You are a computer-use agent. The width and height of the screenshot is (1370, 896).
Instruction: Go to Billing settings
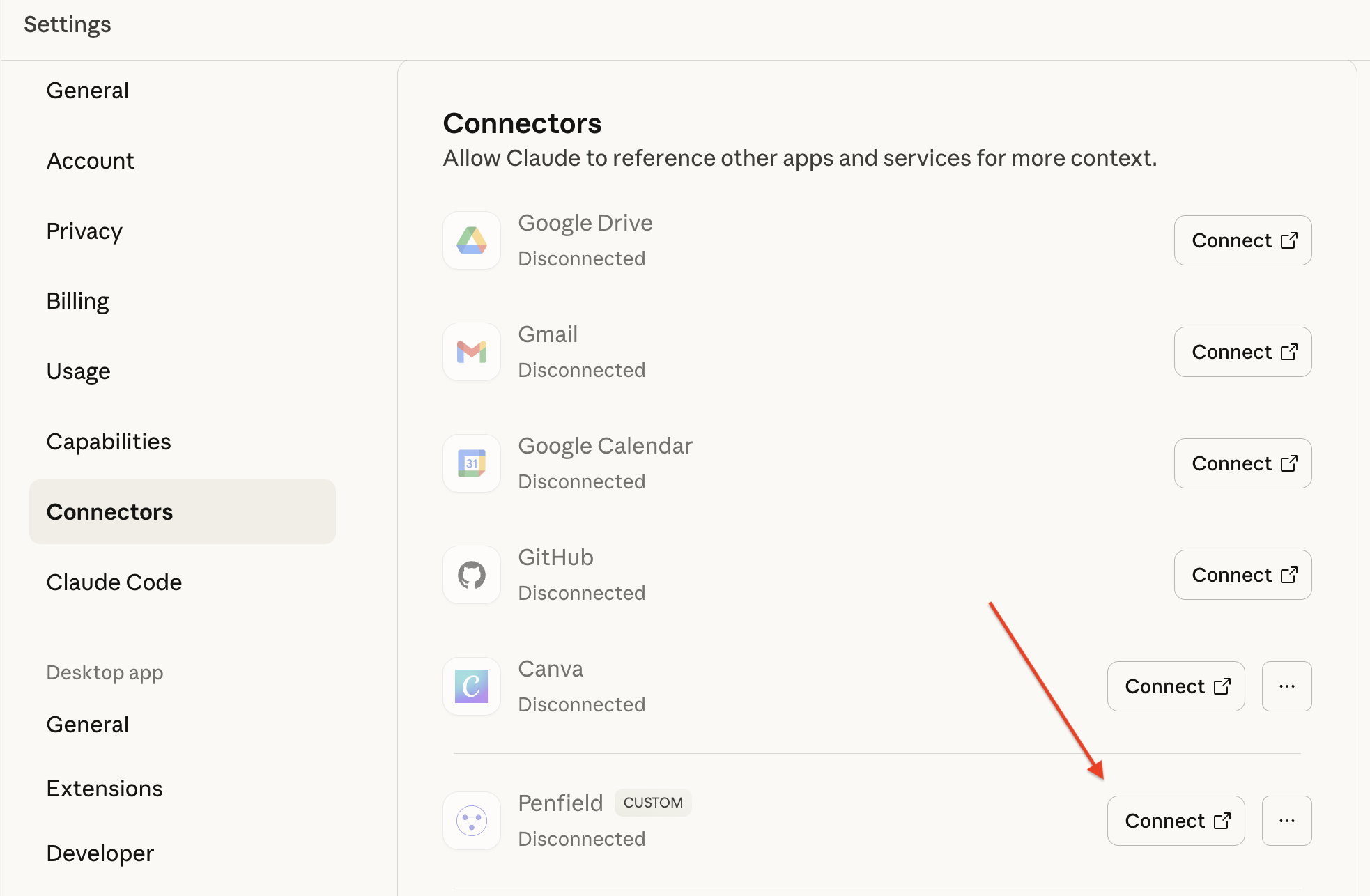[x=78, y=301]
